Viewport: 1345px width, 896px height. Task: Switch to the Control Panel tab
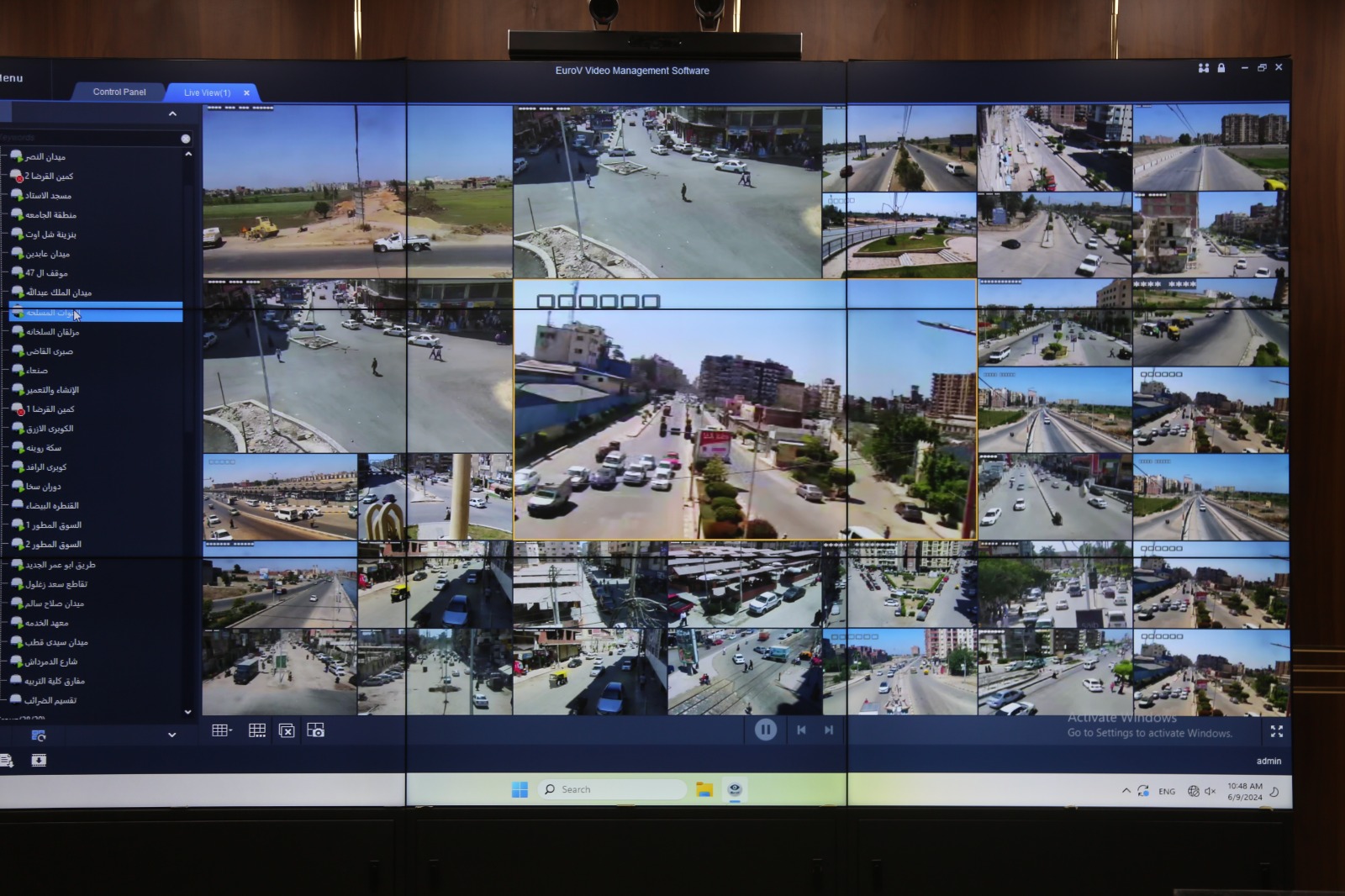(119, 92)
